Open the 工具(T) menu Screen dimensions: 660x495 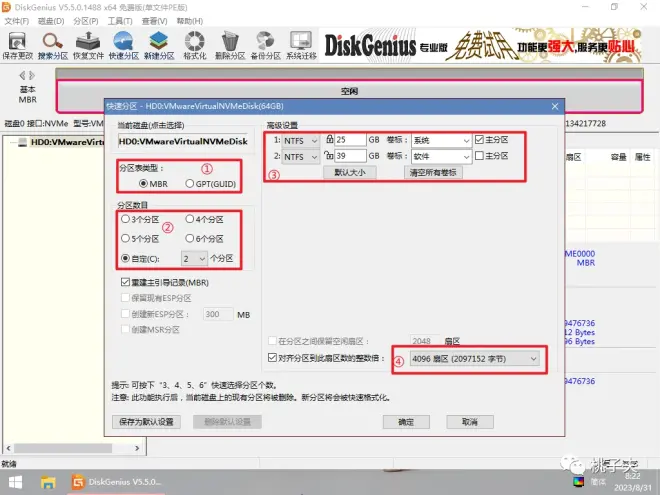pos(120,21)
